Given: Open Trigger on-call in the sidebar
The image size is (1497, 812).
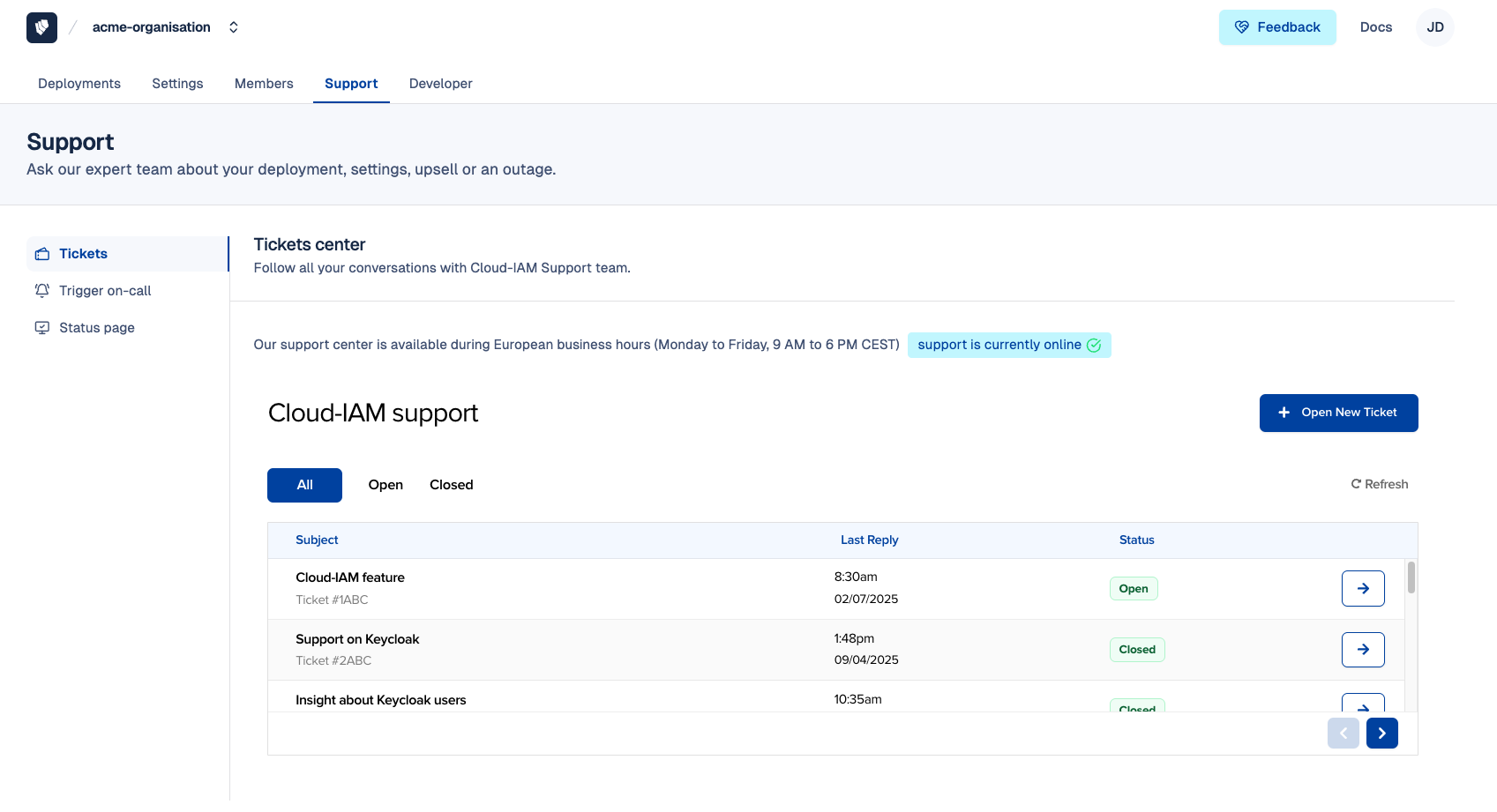Looking at the screenshot, I should pos(127,291).
